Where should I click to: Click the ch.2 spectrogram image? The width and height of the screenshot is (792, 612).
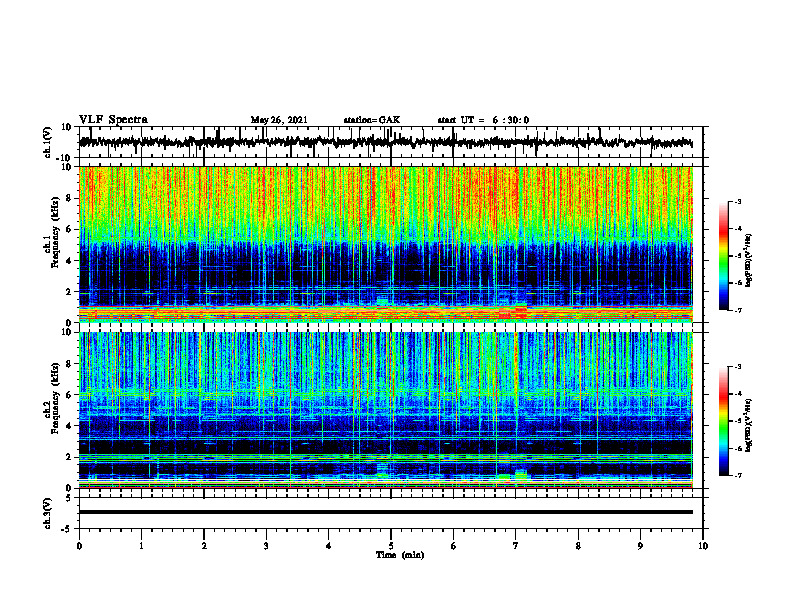(x=385, y=410)
